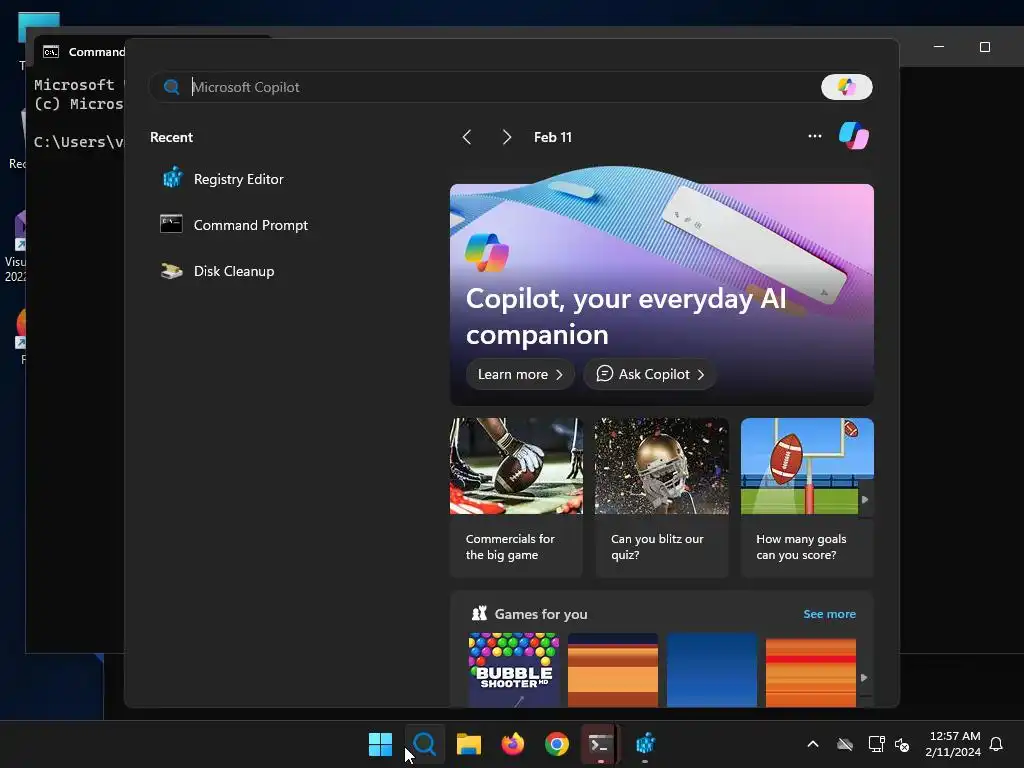Go to next day with right chevron

[507, 137]
